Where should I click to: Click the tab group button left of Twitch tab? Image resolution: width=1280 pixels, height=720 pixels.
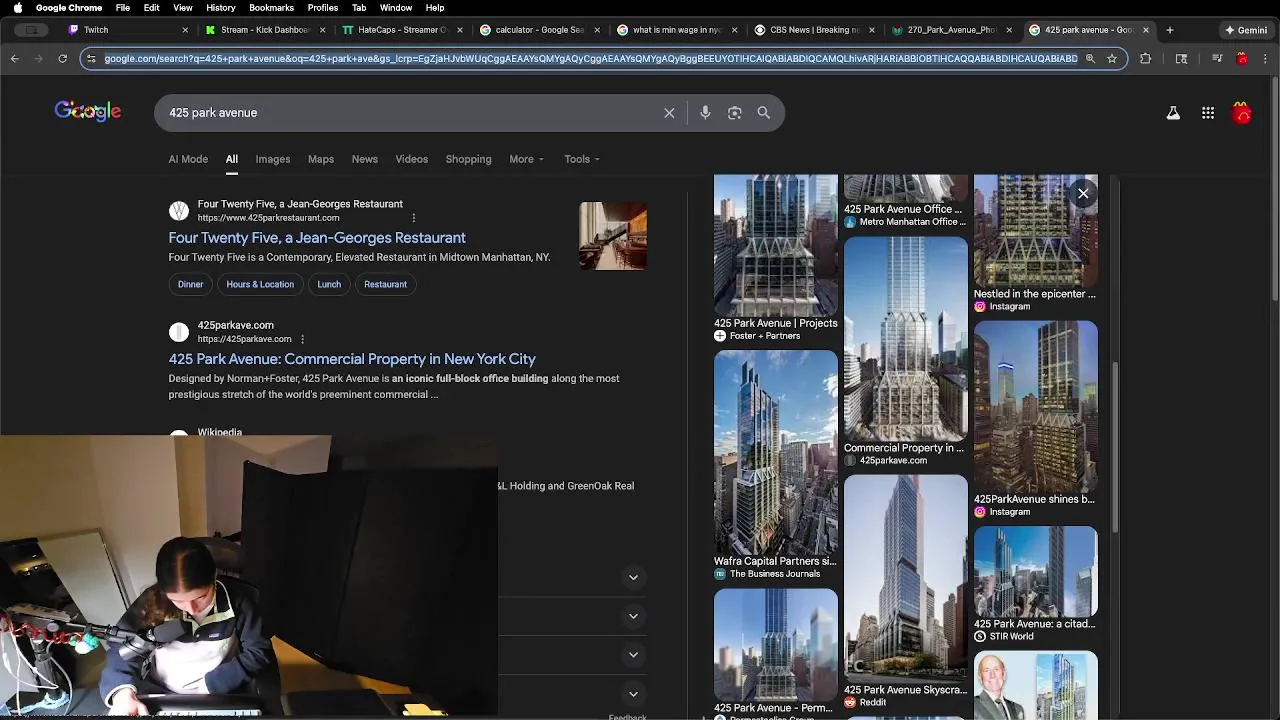pos(32,30)
